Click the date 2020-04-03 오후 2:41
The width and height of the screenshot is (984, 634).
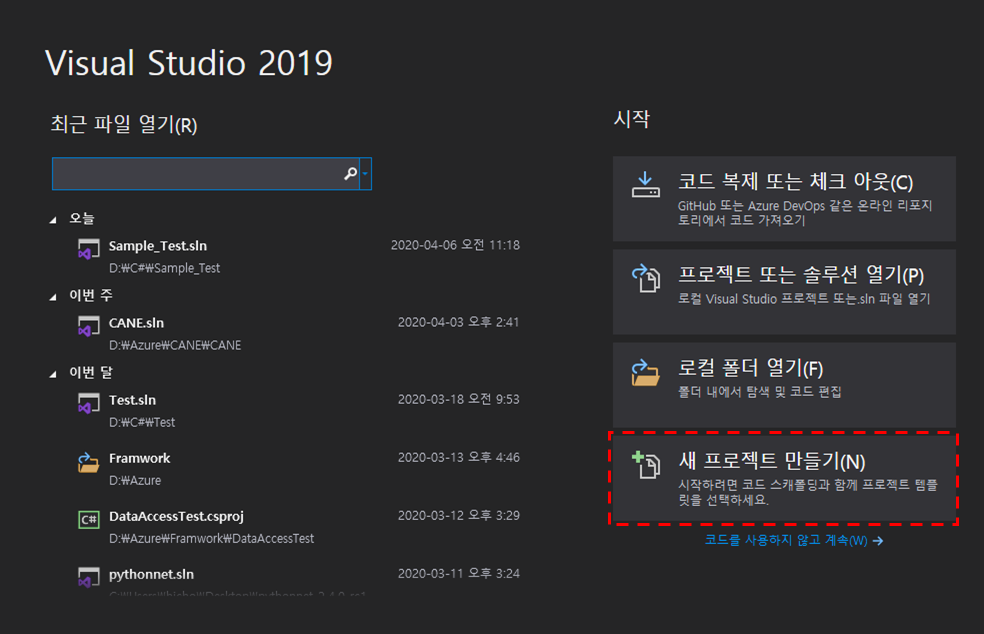tap(459, 322)
